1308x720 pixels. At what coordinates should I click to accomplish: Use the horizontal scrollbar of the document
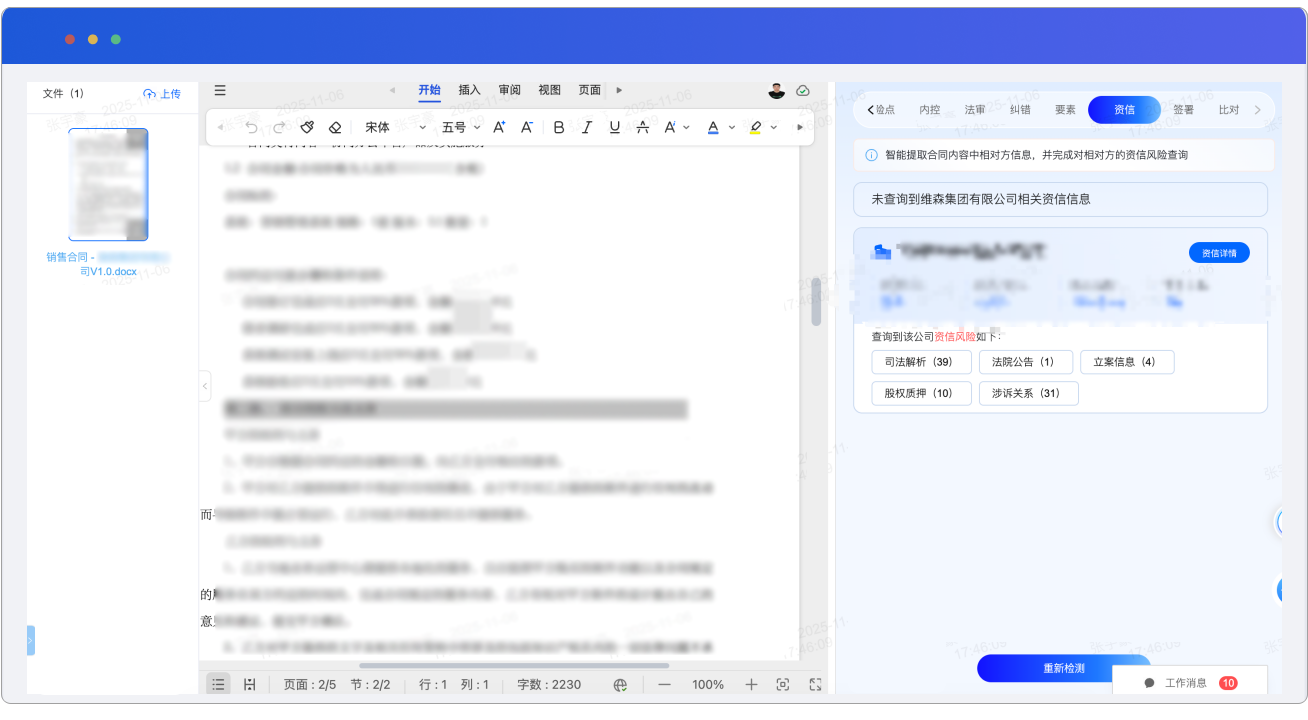coord(514,665)
